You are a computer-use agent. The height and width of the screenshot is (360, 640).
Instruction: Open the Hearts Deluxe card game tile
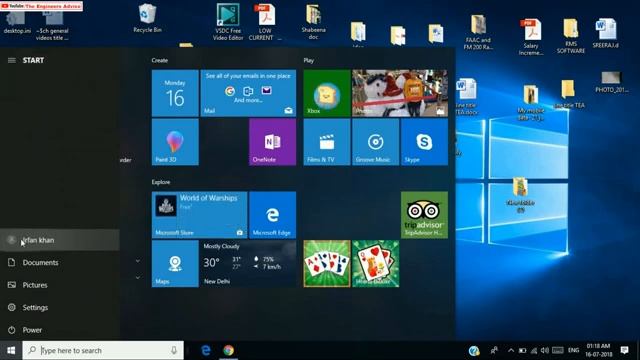[x=376, y=264]
